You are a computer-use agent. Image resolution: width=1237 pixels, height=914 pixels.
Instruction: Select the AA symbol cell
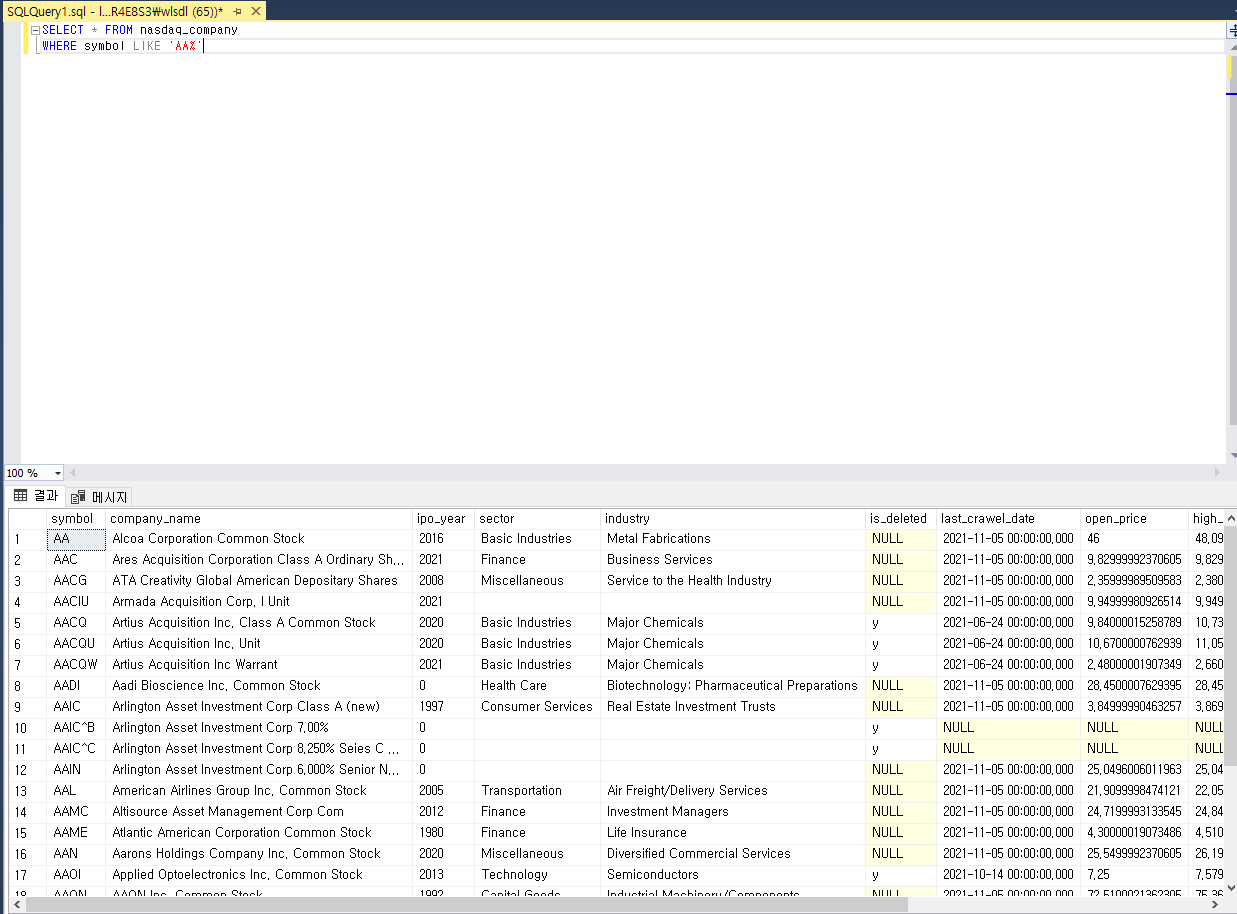tap(76, 539)
